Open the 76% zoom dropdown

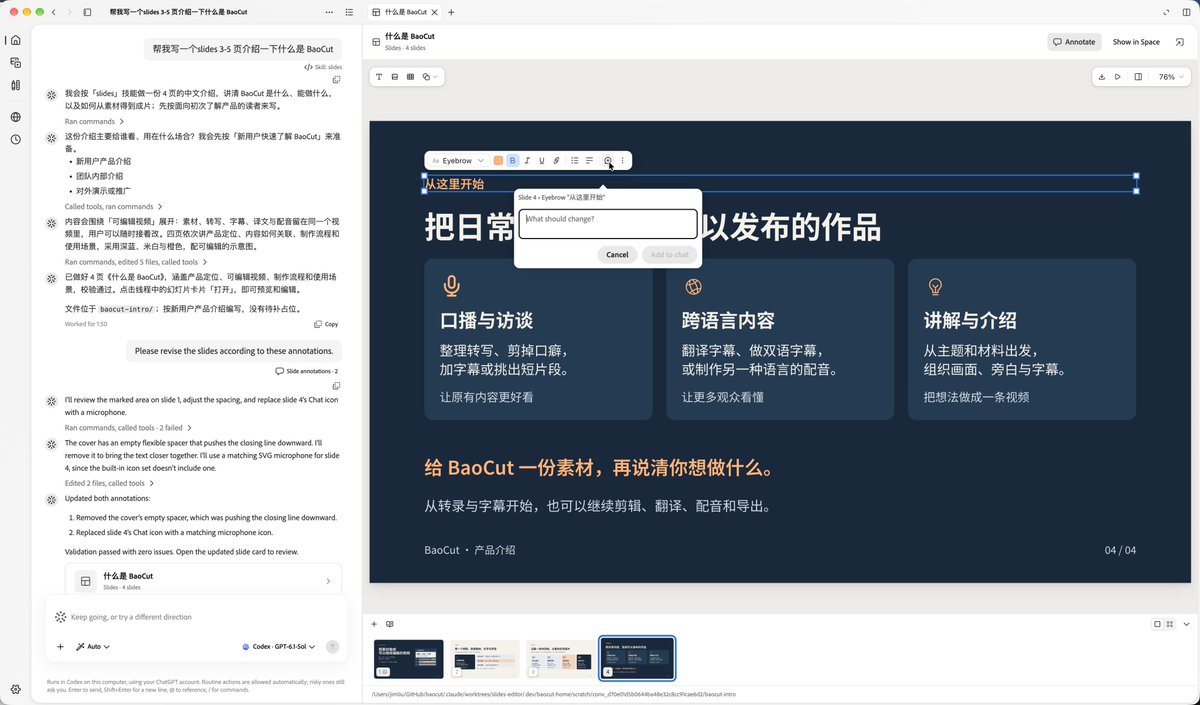click(1171, 76)
